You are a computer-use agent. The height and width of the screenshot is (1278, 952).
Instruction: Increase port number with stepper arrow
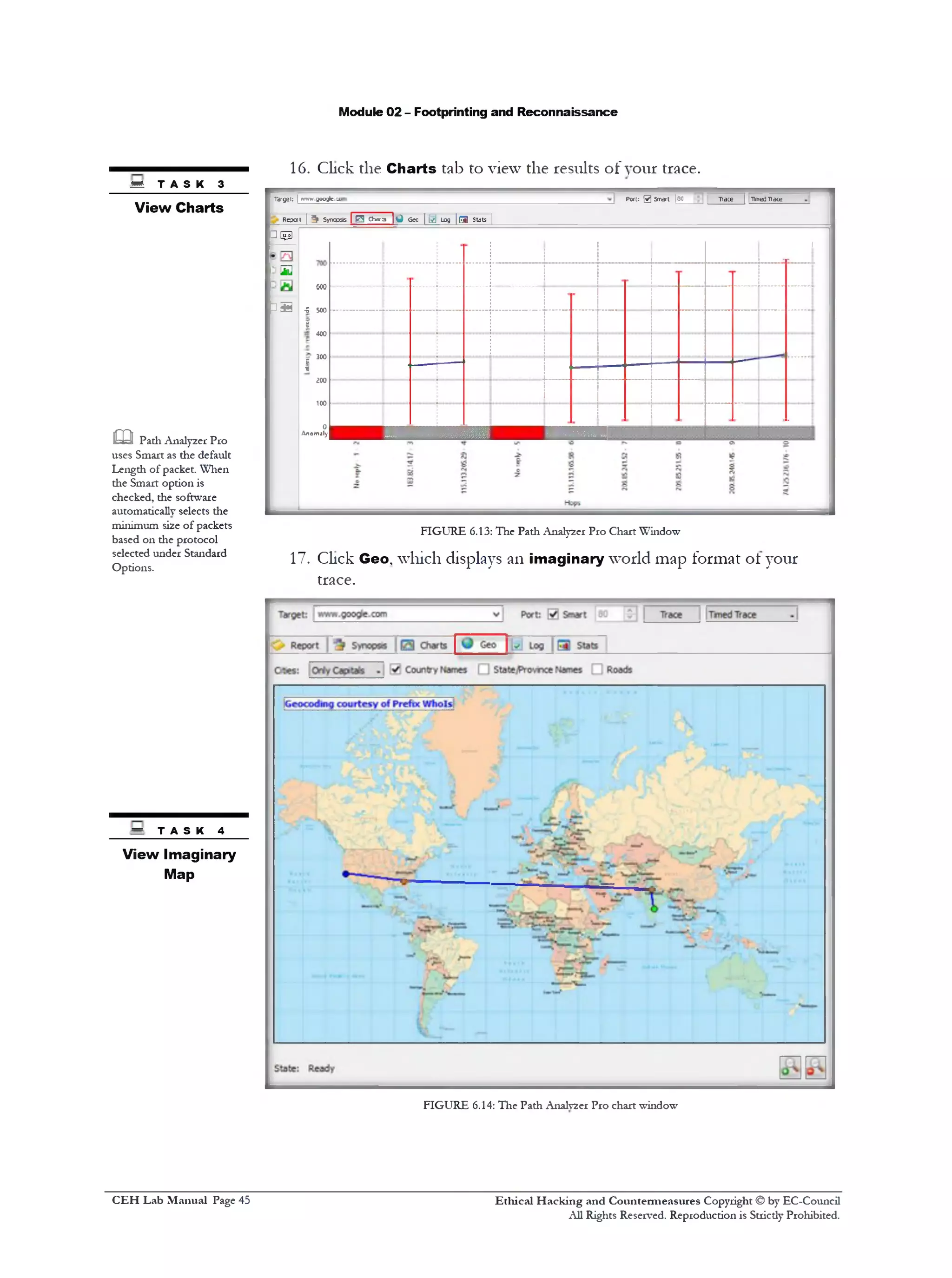pyautogui.click(x=630, y=610)
